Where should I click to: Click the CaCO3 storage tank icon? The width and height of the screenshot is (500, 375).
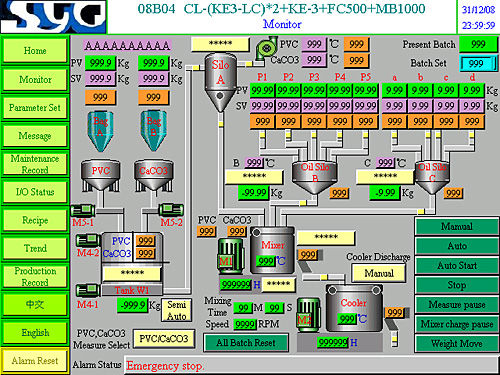tap(154, 176)
